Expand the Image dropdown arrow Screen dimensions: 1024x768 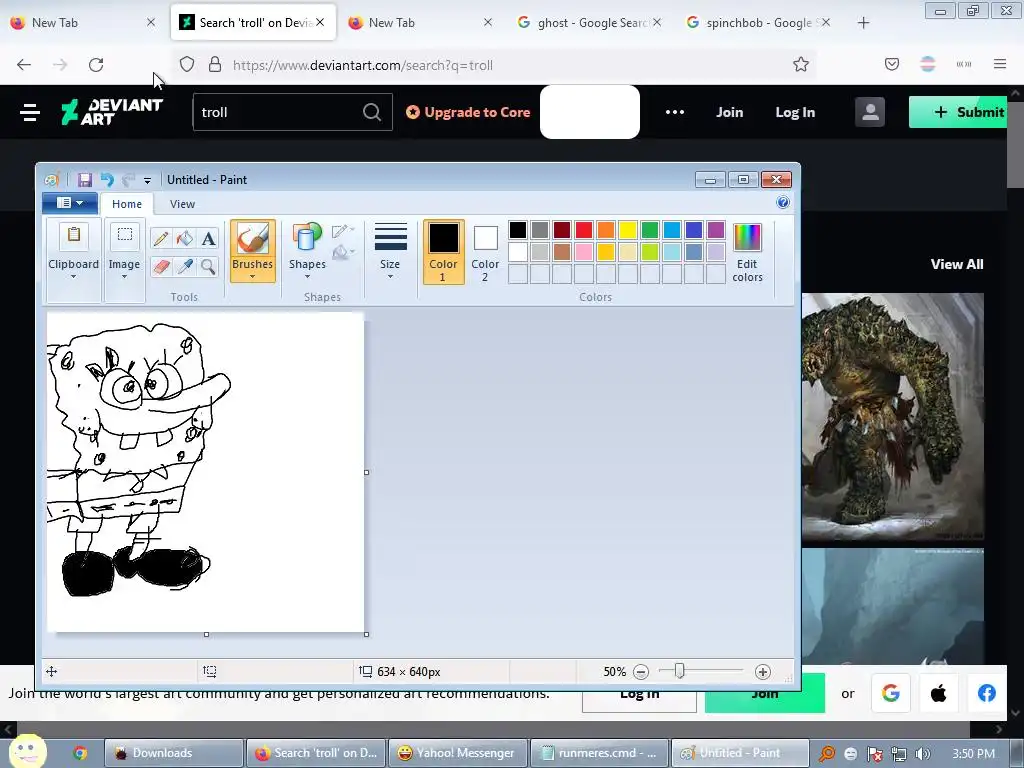click(x=124, y=277)
